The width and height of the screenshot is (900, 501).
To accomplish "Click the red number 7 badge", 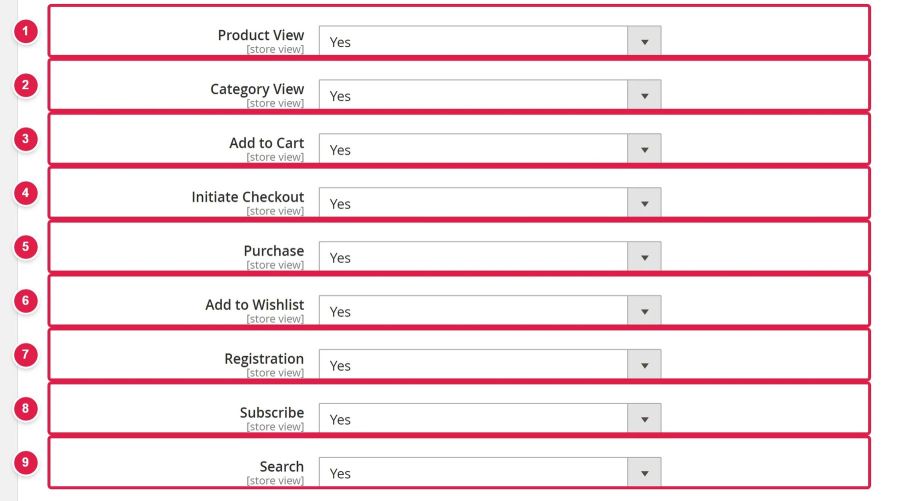I will coord(26,355).
